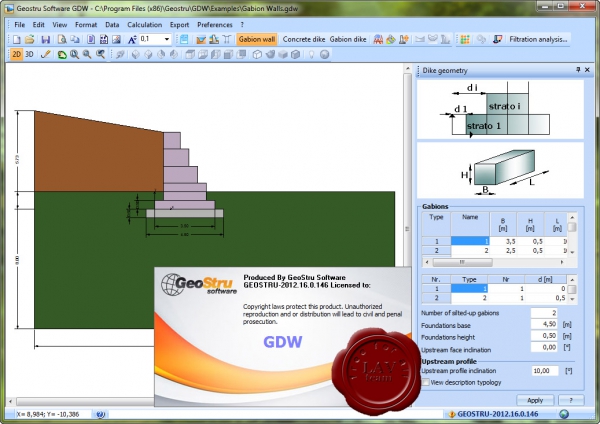600x424 pixels.
Task: Click the light bulb icon in the 3D toolbar
Action: coord(311,54)
